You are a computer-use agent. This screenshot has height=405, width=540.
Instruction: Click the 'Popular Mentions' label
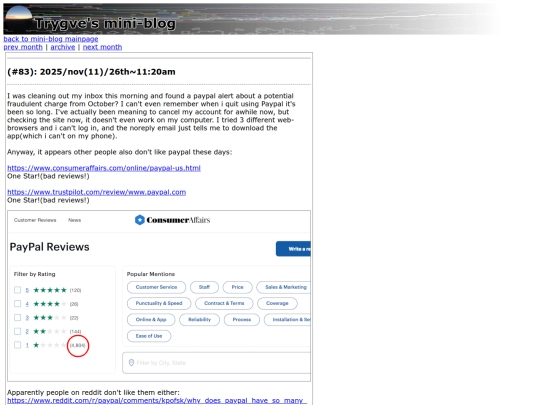[151, 274]
